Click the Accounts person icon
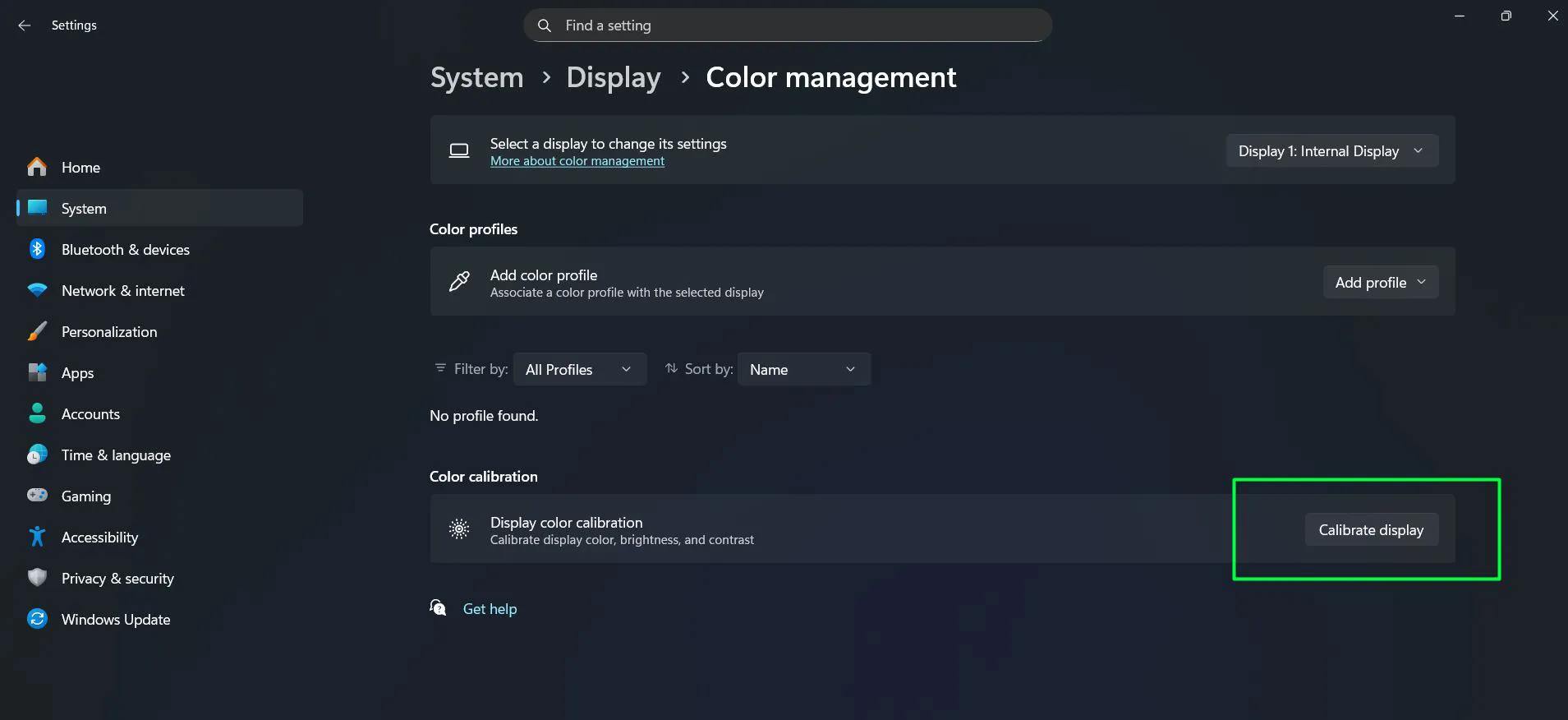 tap(37, 413)
